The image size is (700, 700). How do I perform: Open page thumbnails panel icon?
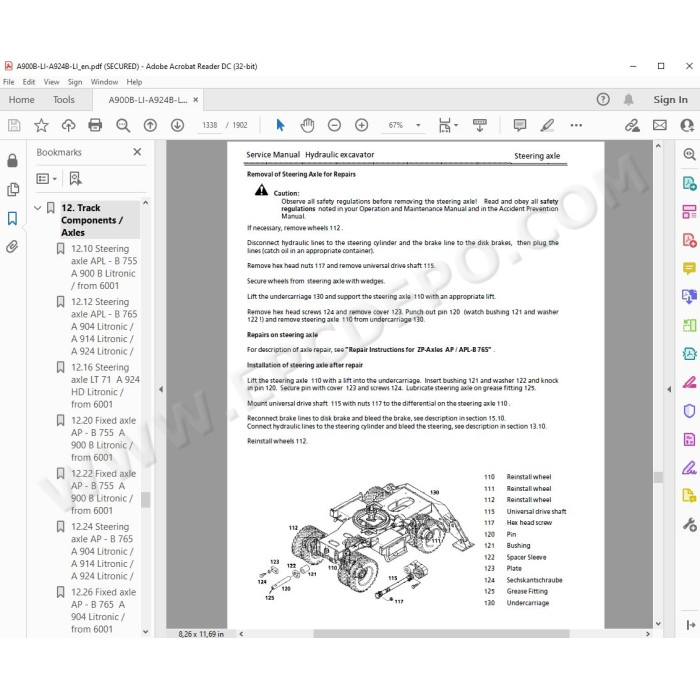(13, 189)
